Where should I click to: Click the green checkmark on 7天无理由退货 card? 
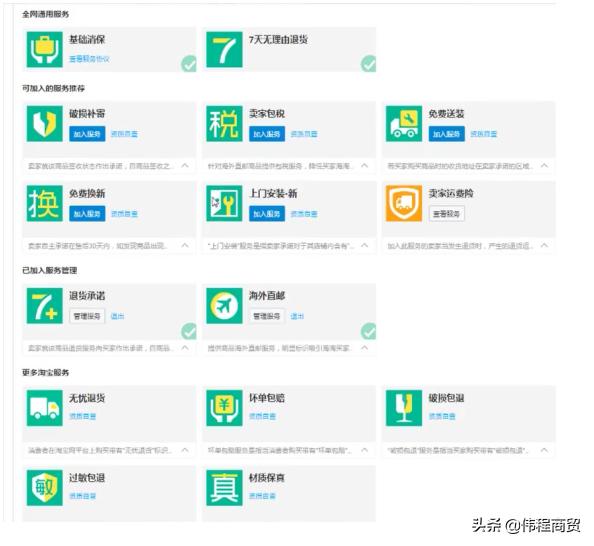[368, 64]
